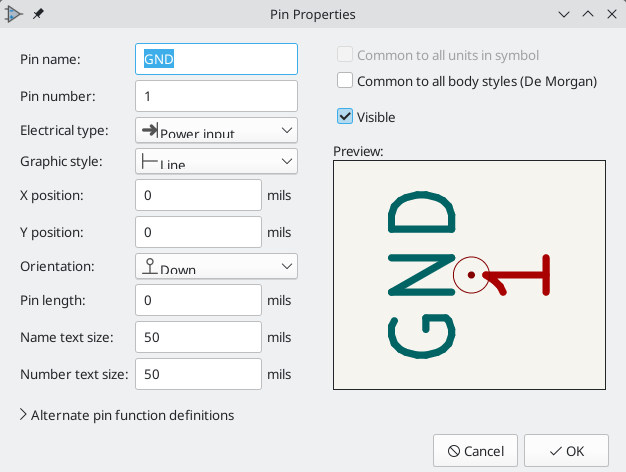
Task: Click the power input arrow icon
Action: 150,130
